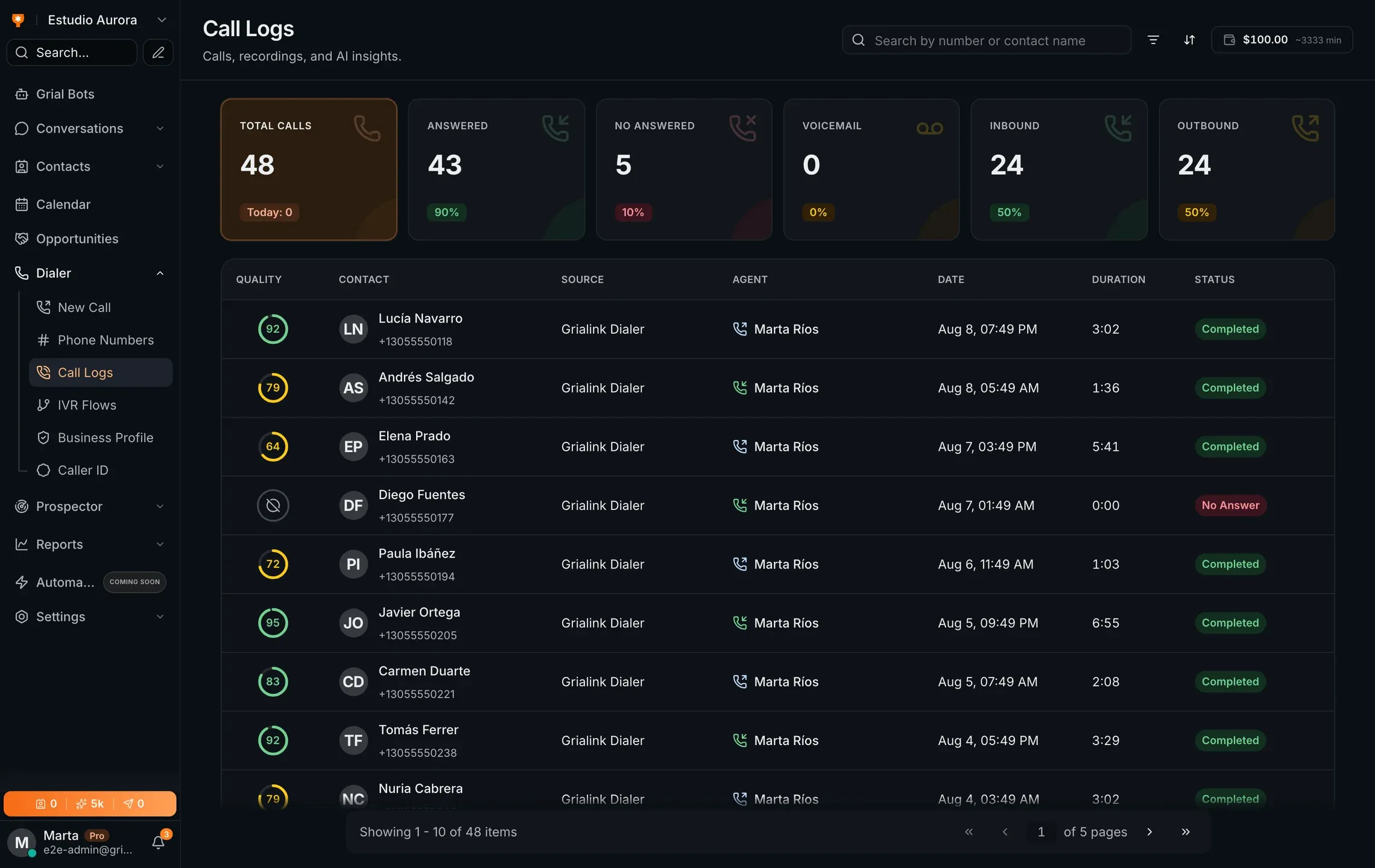Select Call Logs in the sidebar

tap(101, 373)
